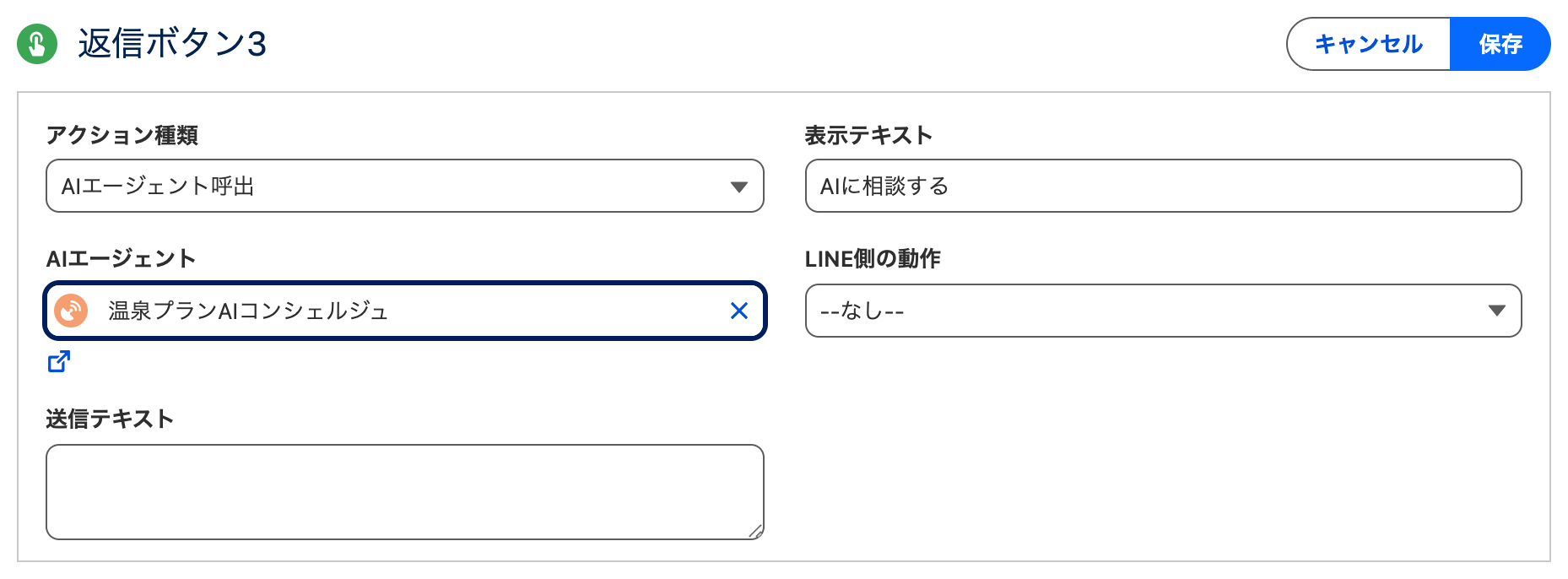Open the external link icon below AIエージェント

(59, 361)
